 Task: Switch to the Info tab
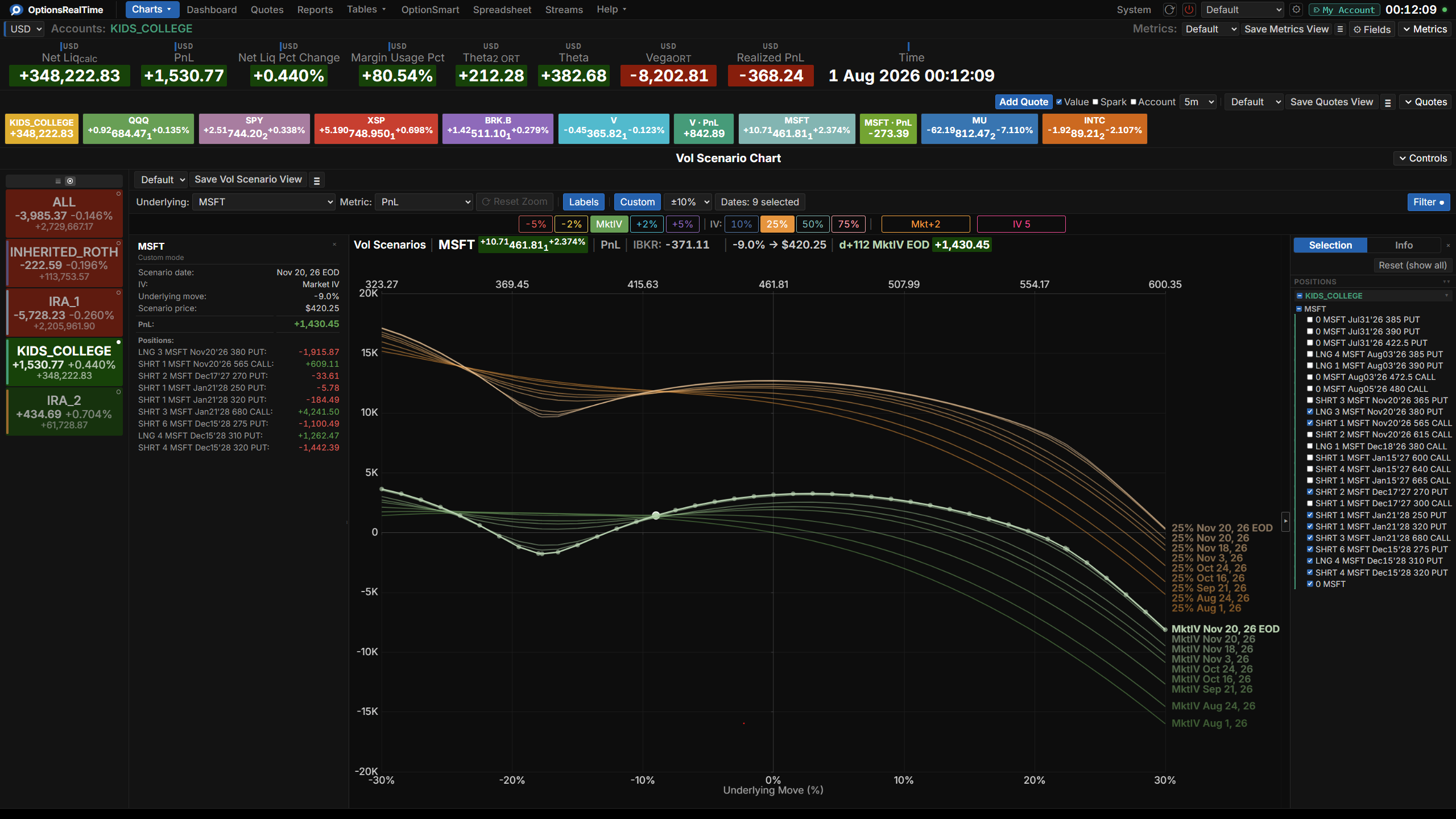(x=1404, y=245)
